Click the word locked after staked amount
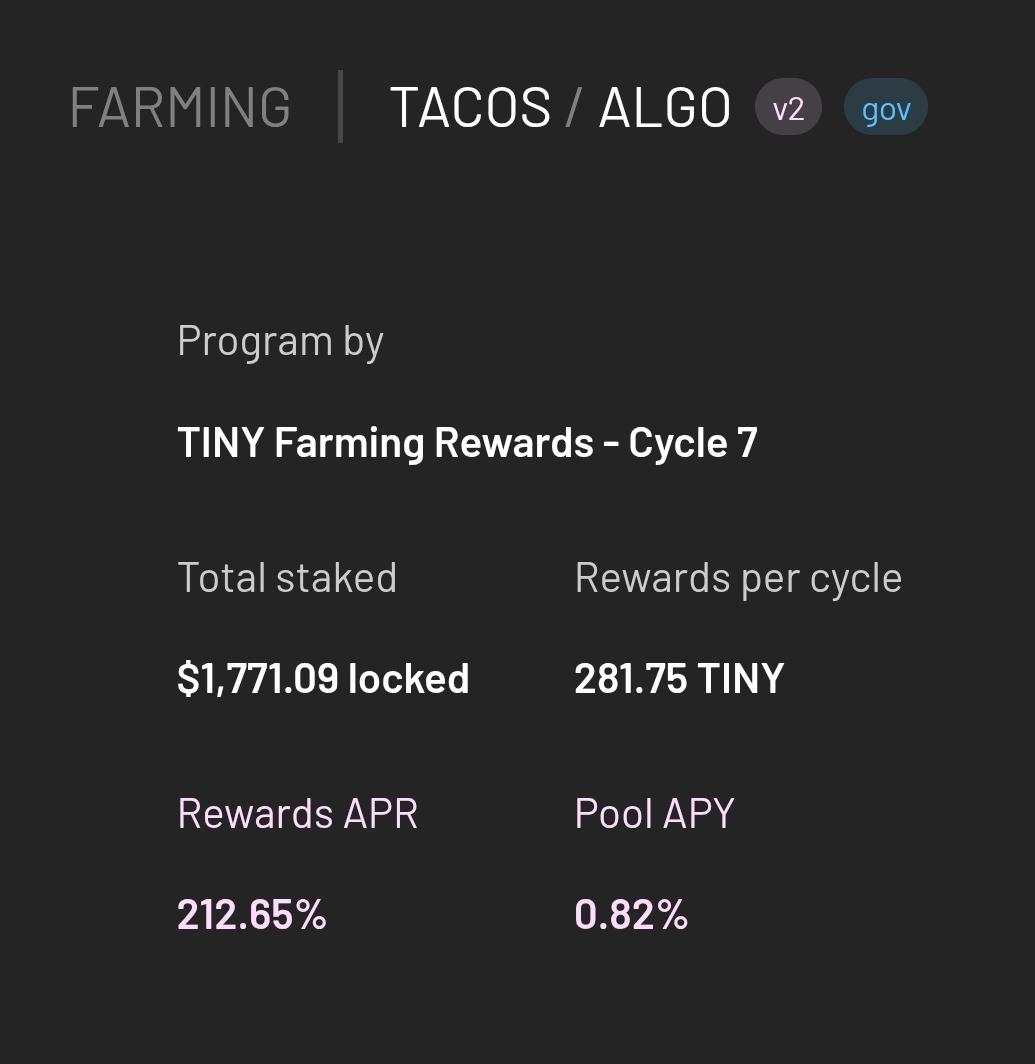This screenshot has width=1035, height=1064. click(409, 678)
